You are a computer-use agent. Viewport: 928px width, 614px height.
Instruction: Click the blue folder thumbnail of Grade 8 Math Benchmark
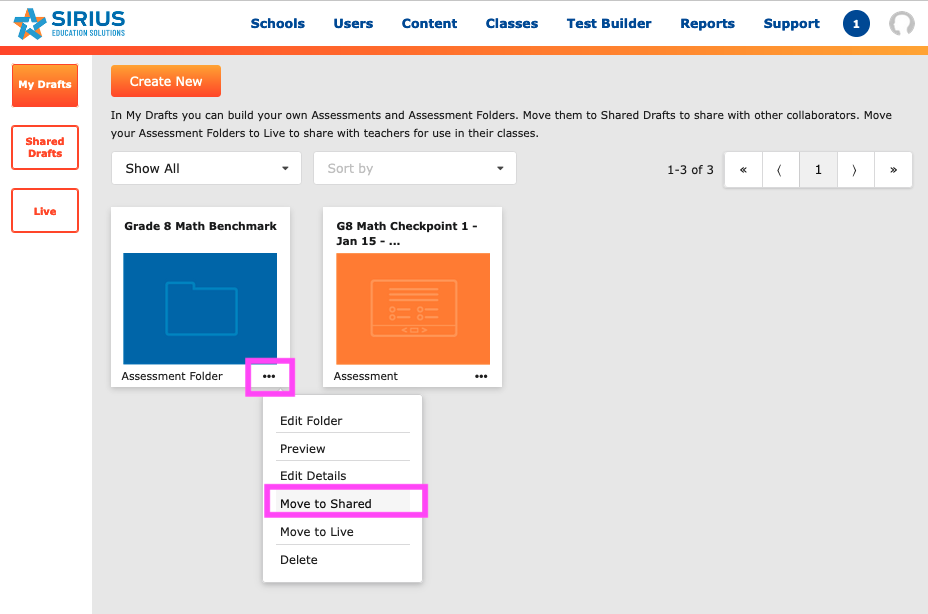(x=200, y=308)
